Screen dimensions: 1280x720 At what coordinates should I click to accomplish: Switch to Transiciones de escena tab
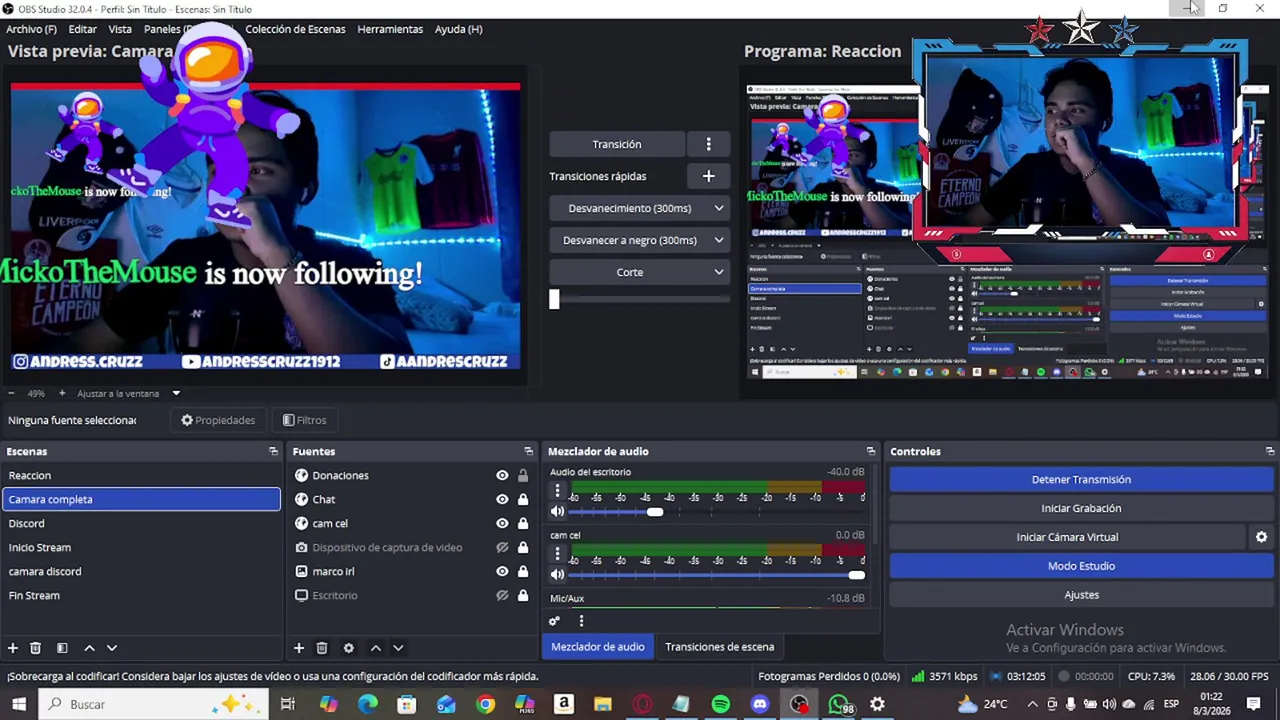719,647
